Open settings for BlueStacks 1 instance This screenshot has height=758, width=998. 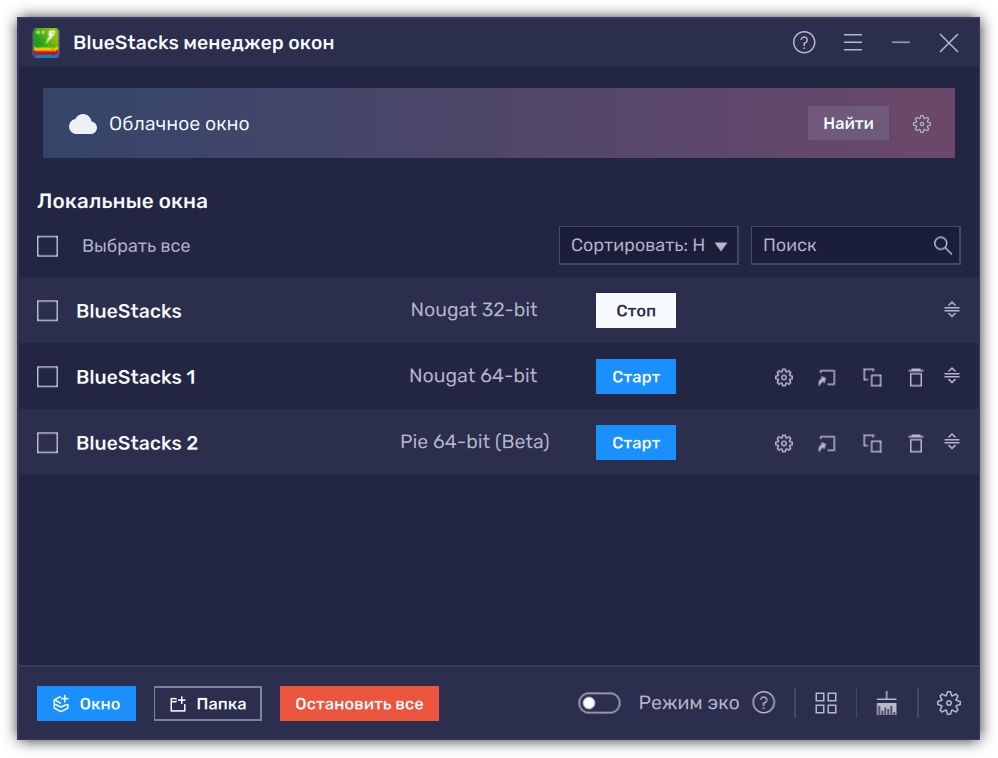tap(784, 377)
